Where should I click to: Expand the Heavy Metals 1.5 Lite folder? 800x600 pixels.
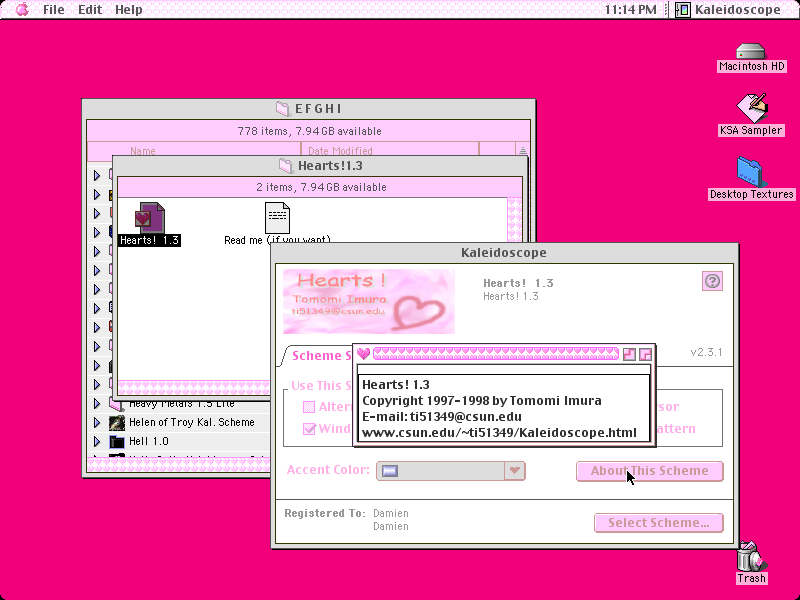coord(97,404)
